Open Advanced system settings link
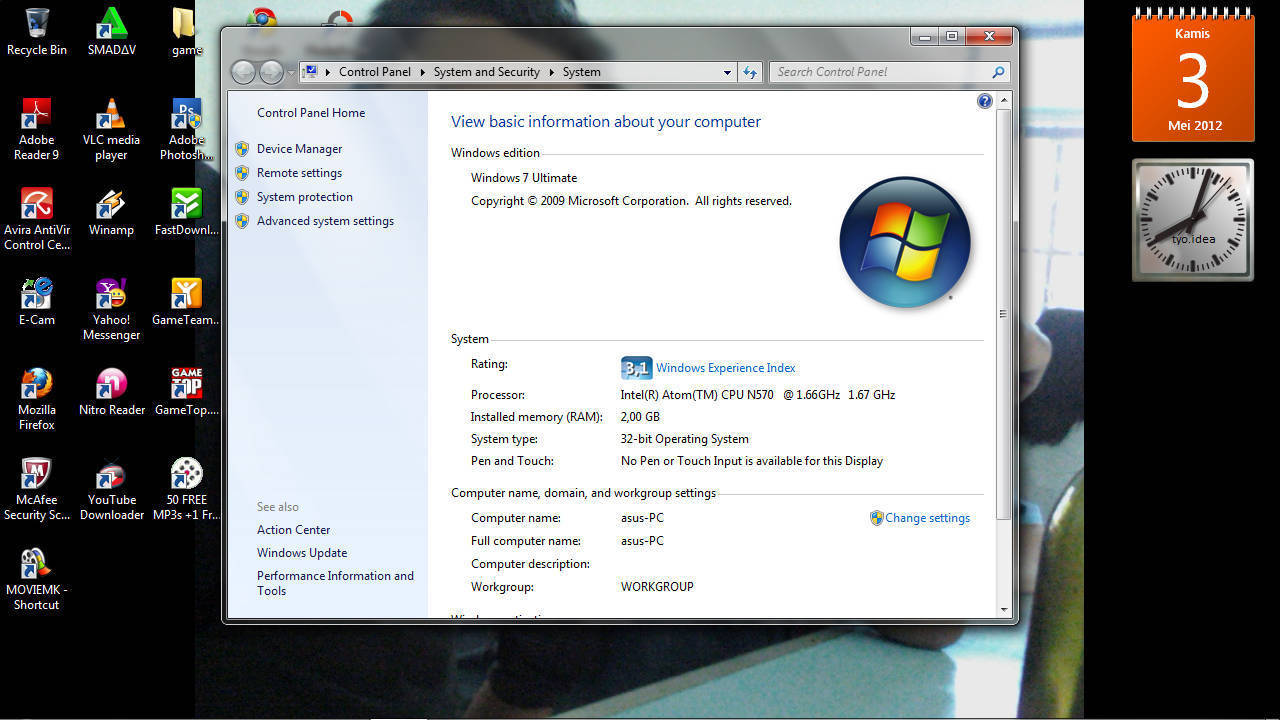The image size is (1280, 720). [325, 221]
